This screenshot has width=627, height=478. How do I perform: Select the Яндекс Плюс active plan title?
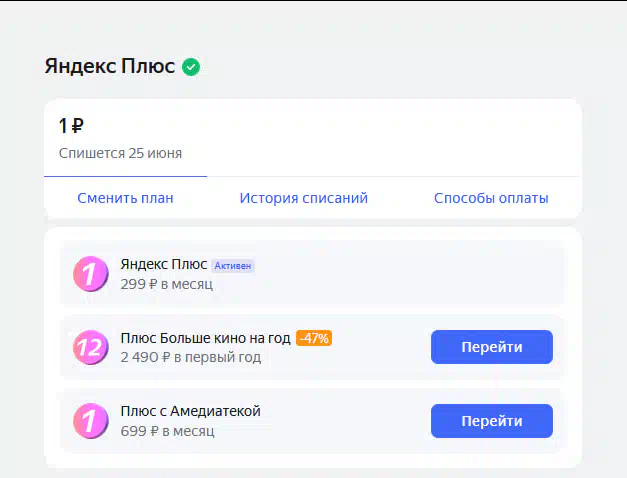click(x=164, y=264)
